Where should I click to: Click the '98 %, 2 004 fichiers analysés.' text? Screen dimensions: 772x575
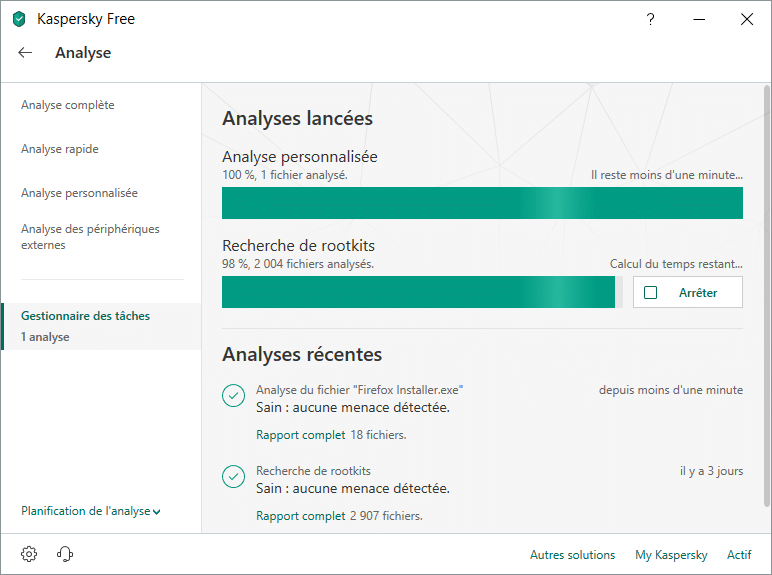click(x=298, y=264)
